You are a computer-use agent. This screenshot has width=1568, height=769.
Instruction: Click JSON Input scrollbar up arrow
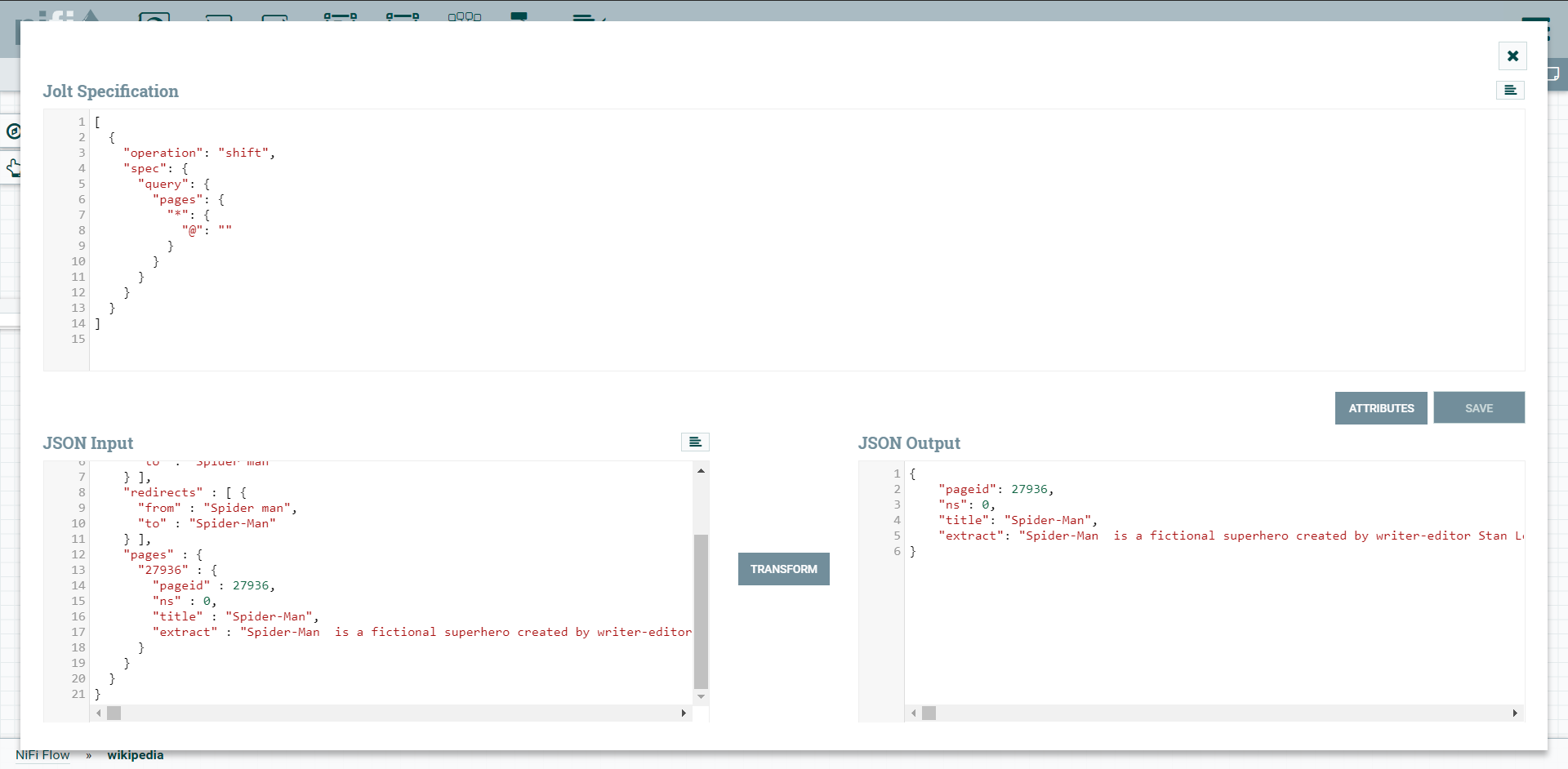(x=701, y=471)
